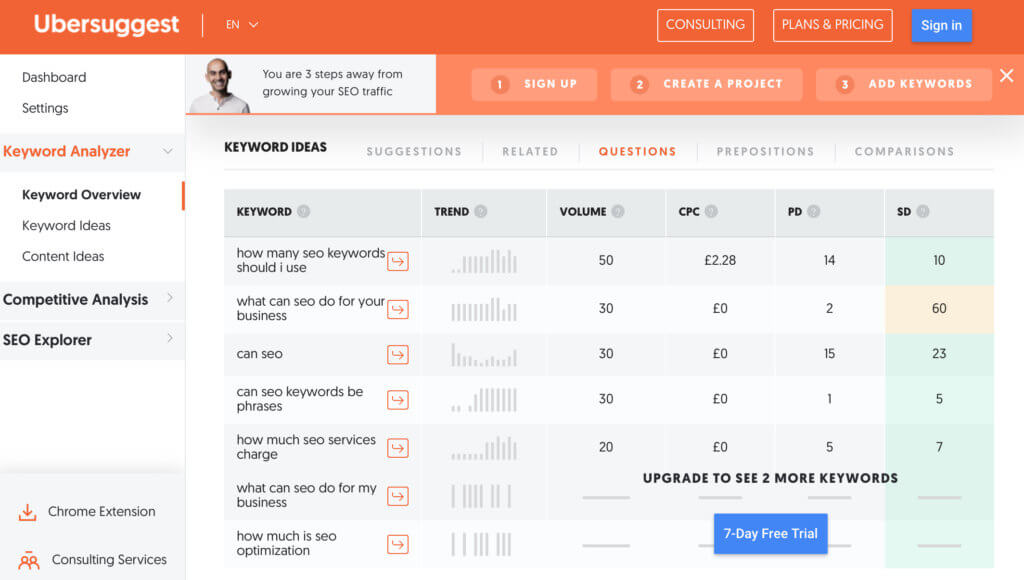Click step 2 Create a Project button
The image size is (1024, 580).
[707, 84]
